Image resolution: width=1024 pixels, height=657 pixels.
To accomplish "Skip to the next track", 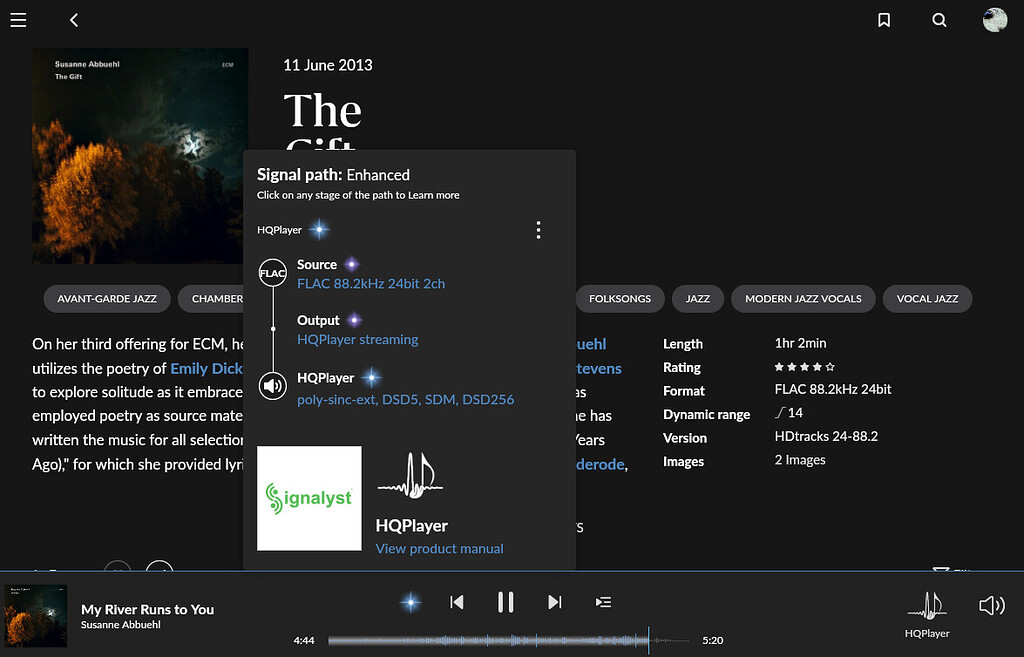I will [x=554, y=601].
